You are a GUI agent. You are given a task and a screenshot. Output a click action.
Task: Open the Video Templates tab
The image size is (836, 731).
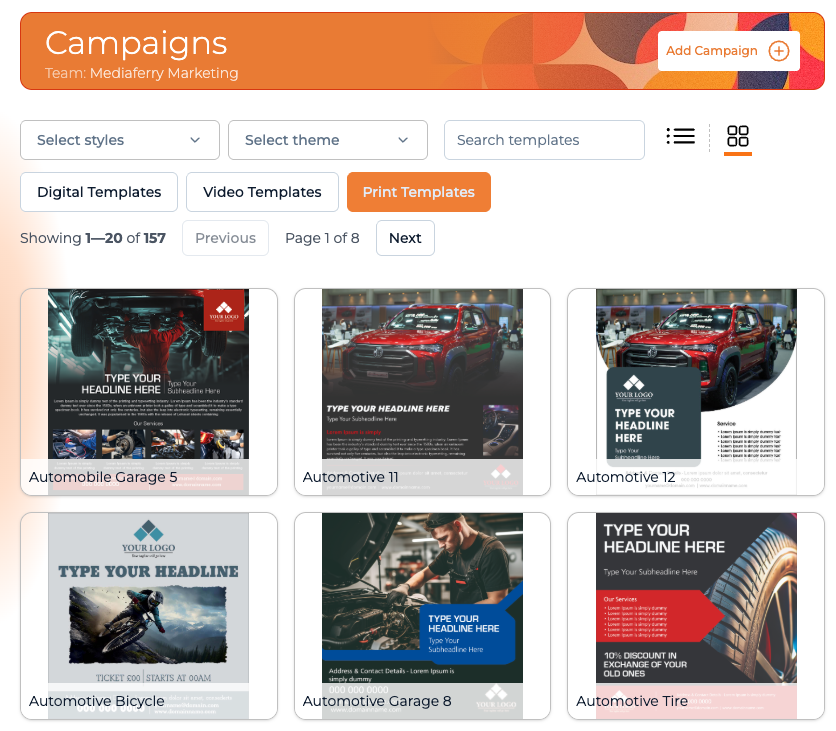[262, 192]
